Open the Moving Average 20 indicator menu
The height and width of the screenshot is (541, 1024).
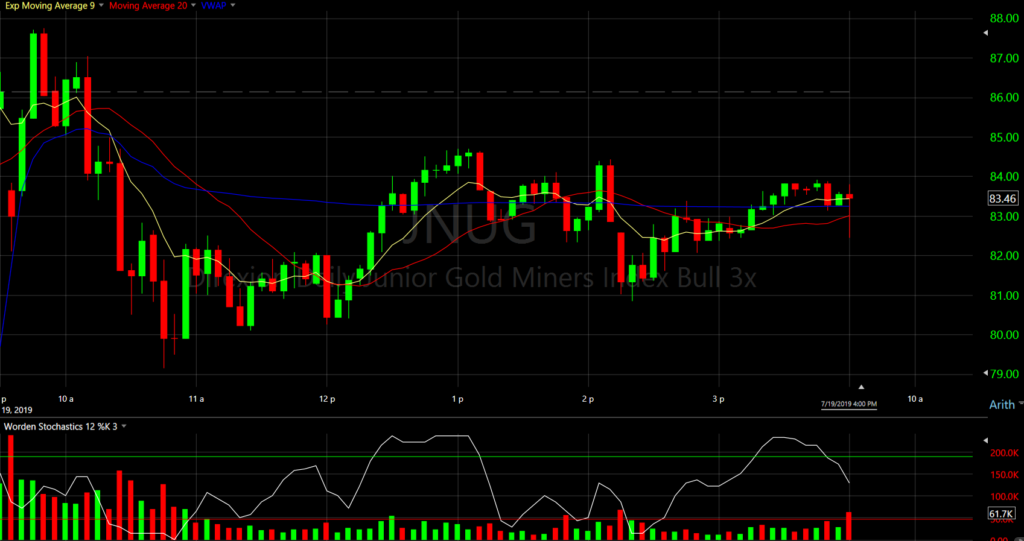(193, 5)
